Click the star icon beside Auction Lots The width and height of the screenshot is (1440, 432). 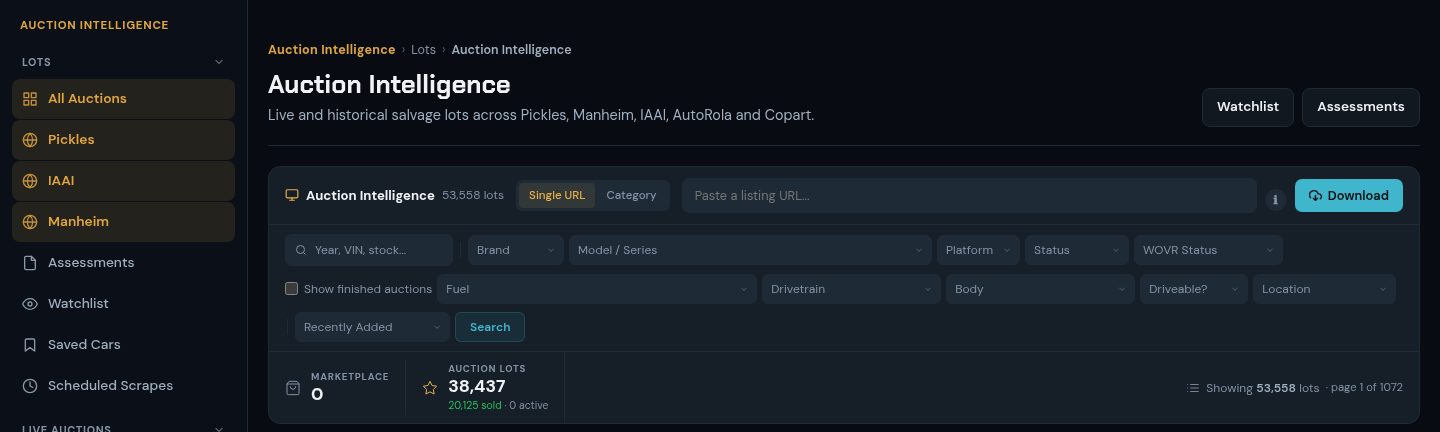(x=430, y=387)
